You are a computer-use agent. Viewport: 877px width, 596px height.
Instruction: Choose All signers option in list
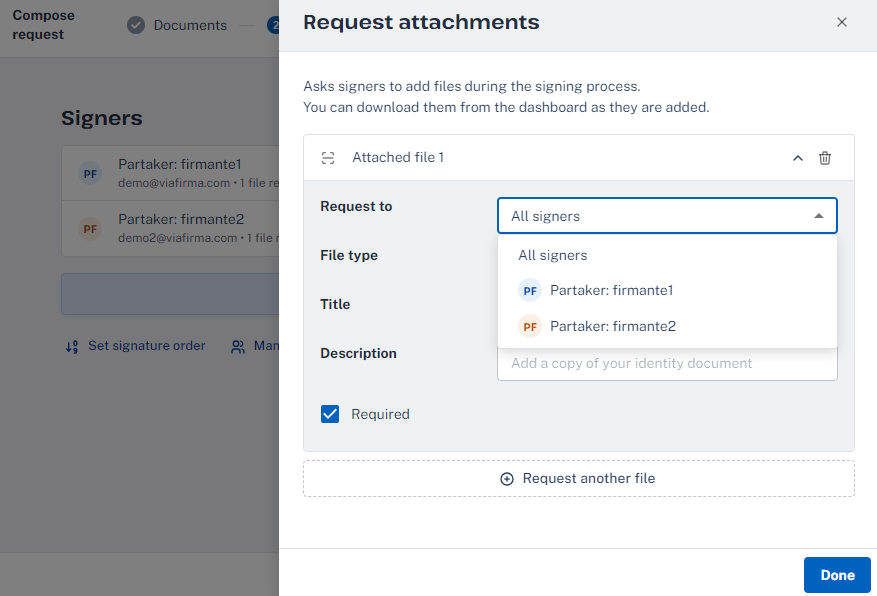[667, 256]
